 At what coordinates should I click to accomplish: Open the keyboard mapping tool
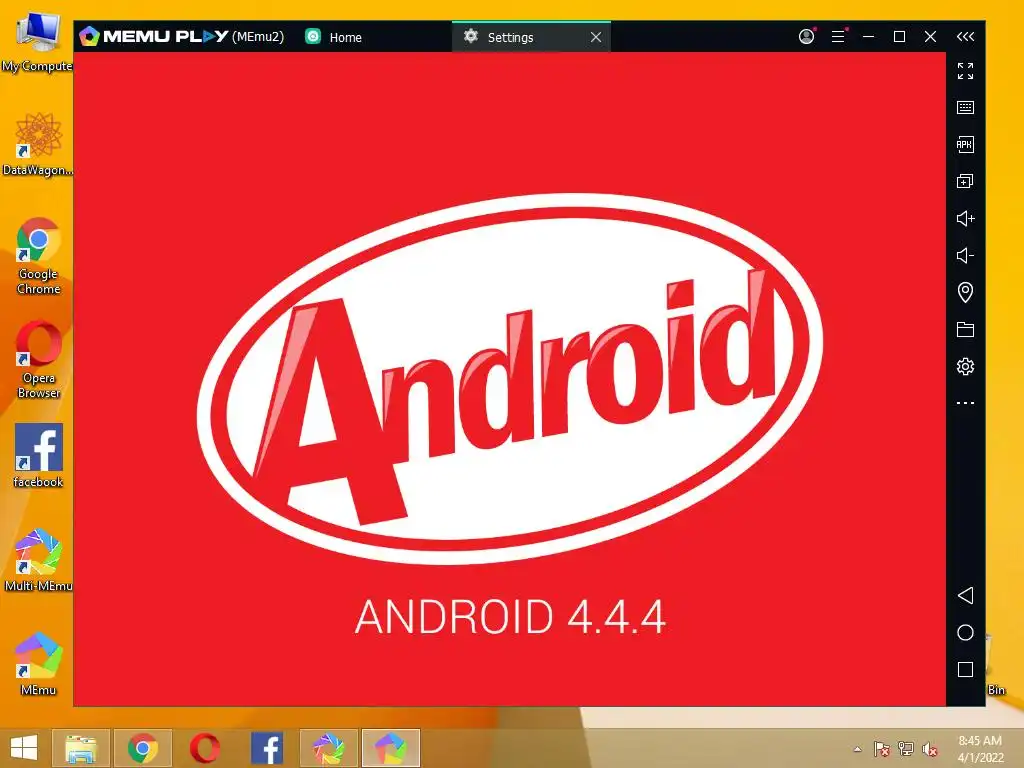[965, 108]
